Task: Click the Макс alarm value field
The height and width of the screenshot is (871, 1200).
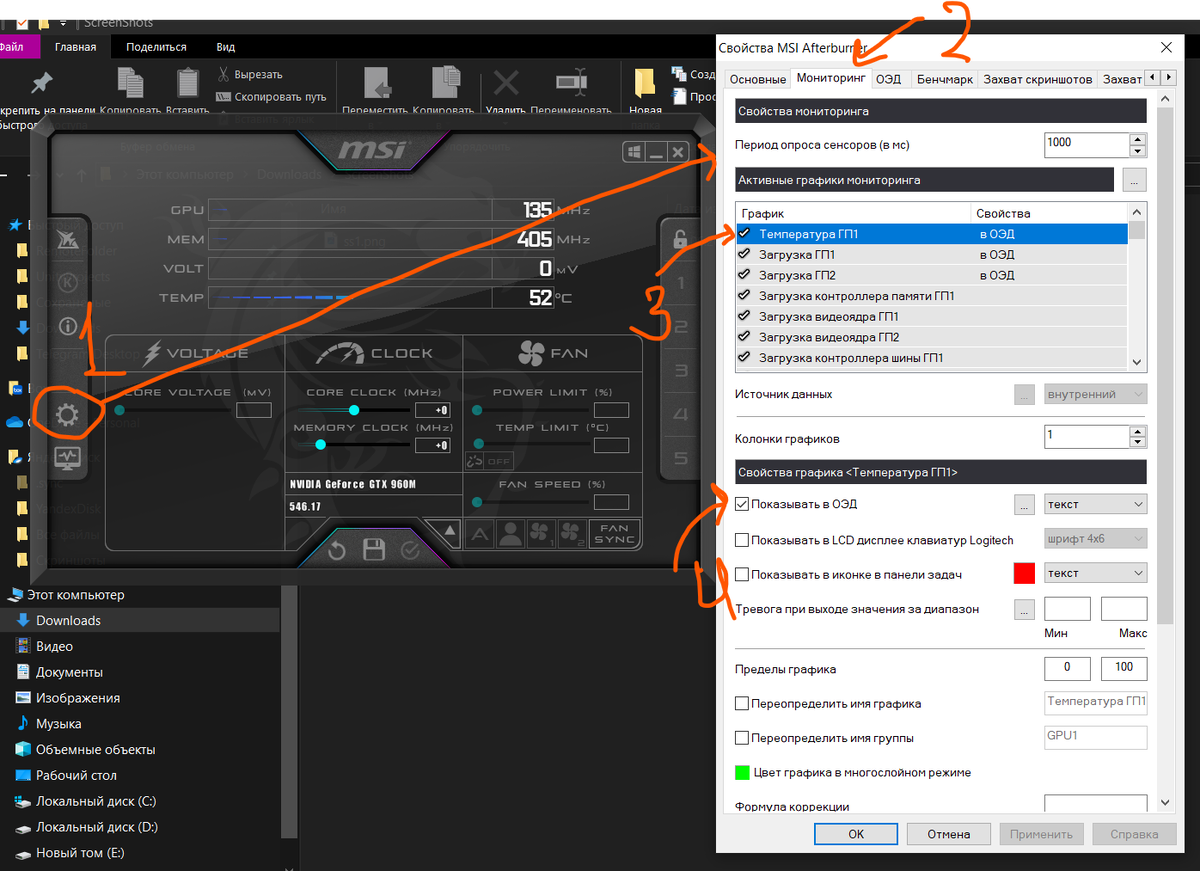Action: (x=1124, y=608)
